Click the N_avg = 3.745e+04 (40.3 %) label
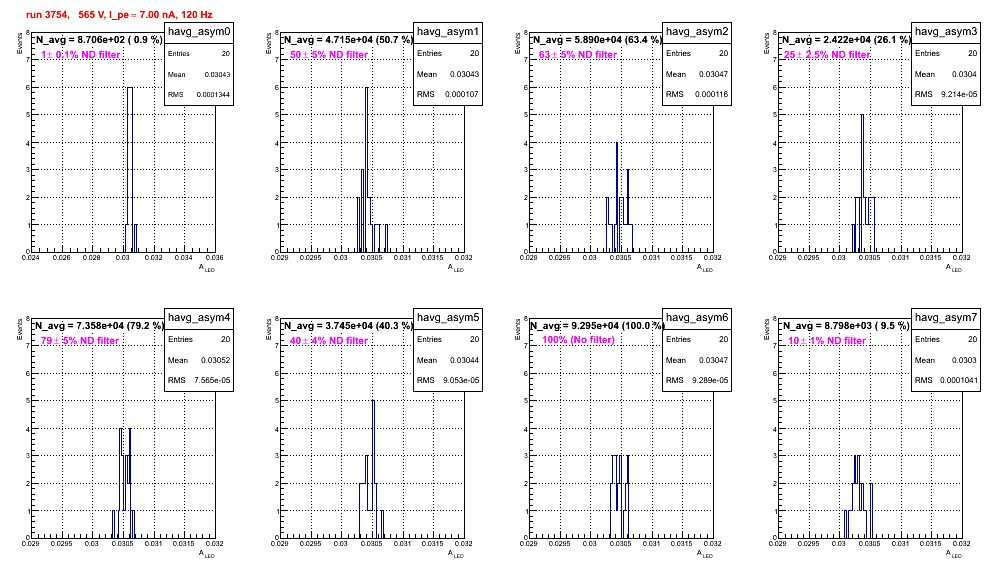The width and height of the screenshot is (996, 572). 347,325
